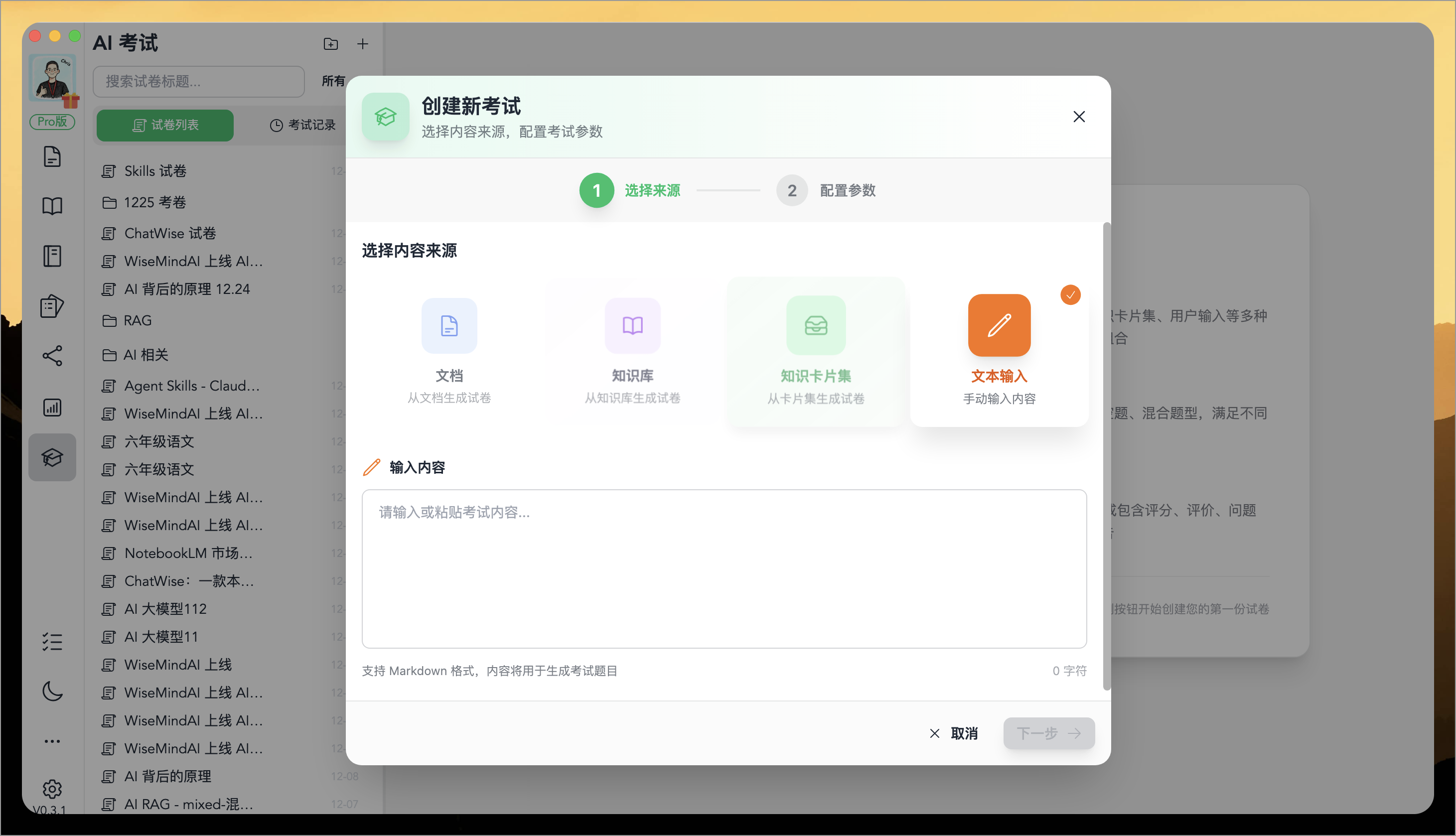Click the new folder icon
Screen dimensions: 1456x836
coord(331,44)
